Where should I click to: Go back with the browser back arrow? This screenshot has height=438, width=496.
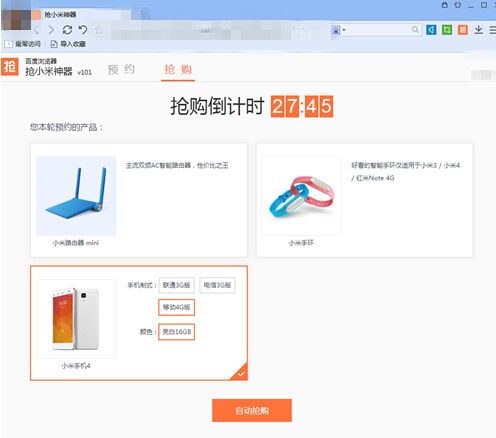37,30
